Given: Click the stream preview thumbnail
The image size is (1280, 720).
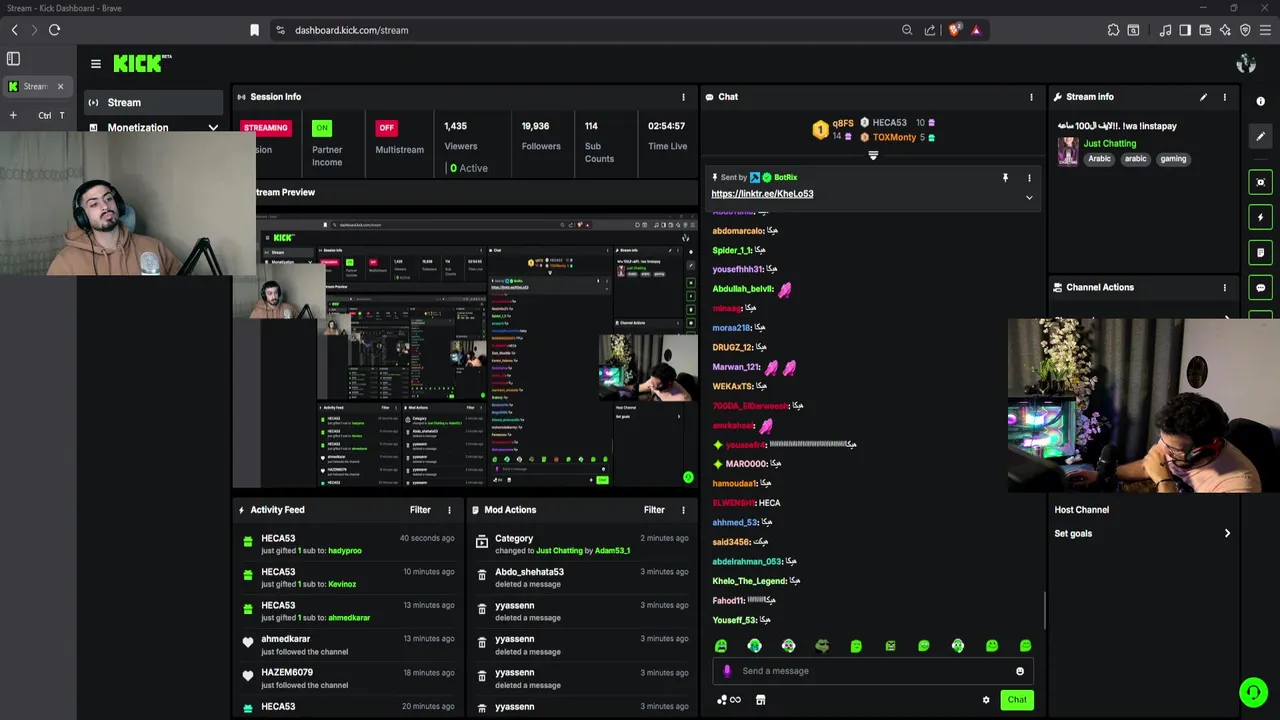Looking at the screenshot, I should pyautogui.click(x=465, y=350).
